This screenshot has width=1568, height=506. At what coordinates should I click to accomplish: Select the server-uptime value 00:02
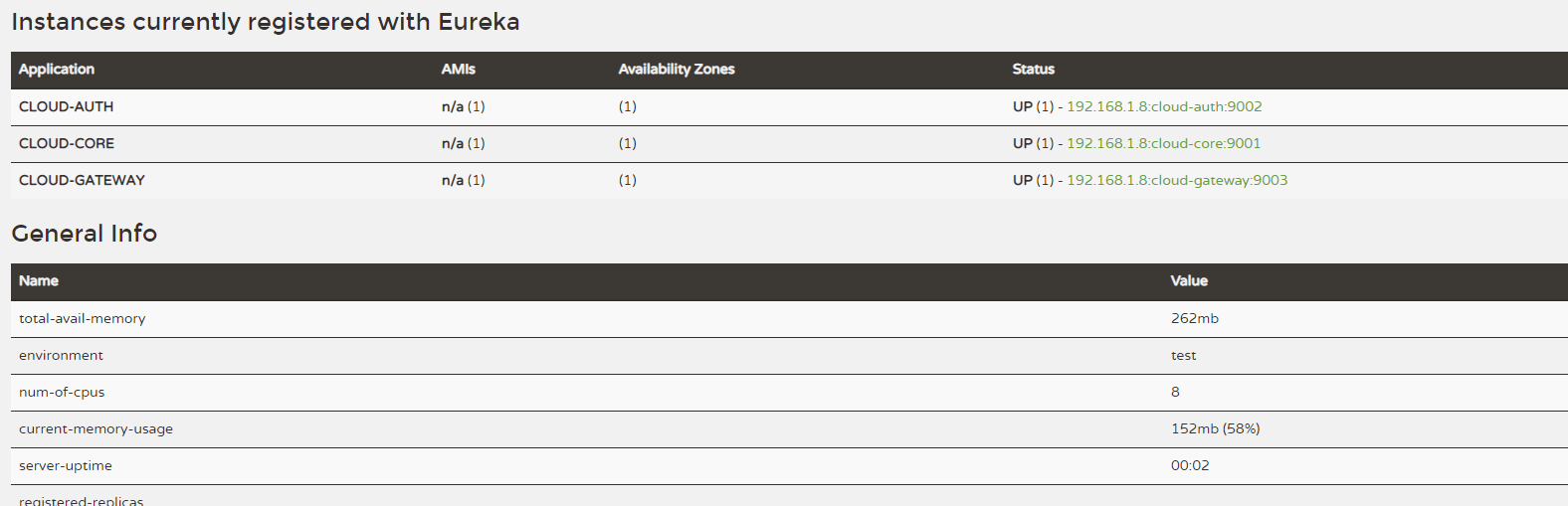click(x=1190, y=465)
